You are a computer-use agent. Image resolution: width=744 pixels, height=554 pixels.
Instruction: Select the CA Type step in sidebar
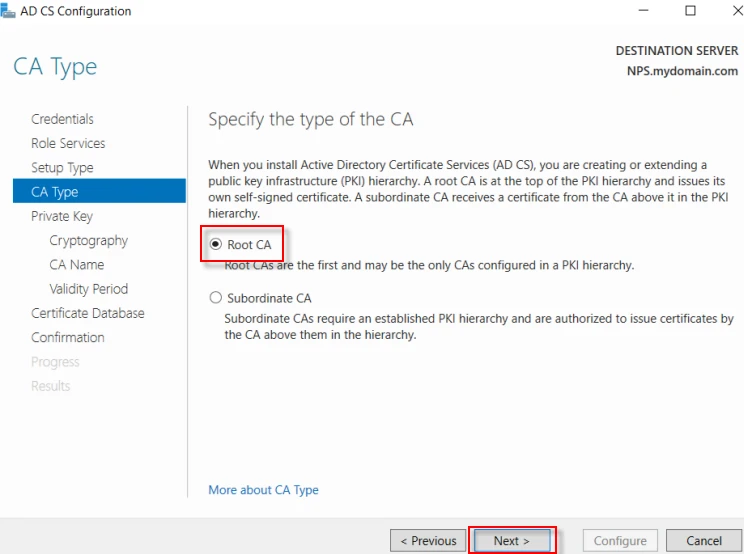click(x=55, y=192)
